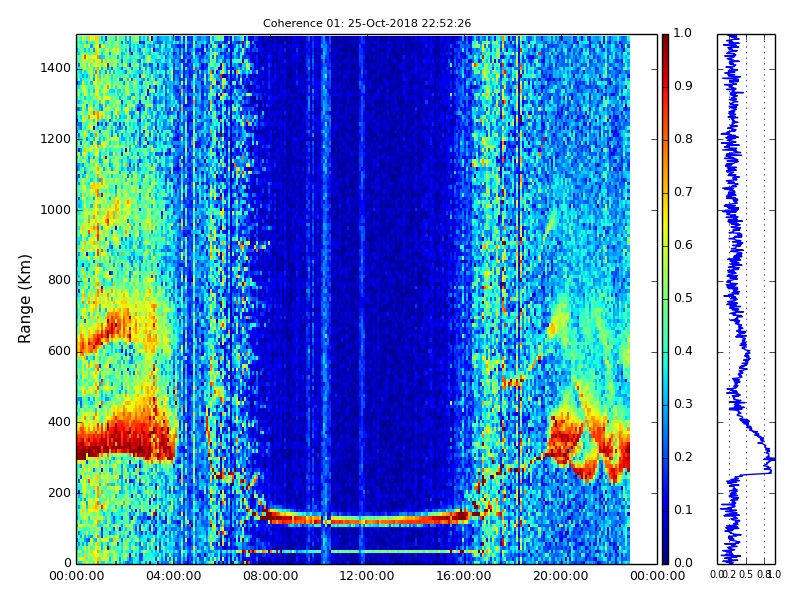Click the colorbar value 0.3 label

coord(683,404)
